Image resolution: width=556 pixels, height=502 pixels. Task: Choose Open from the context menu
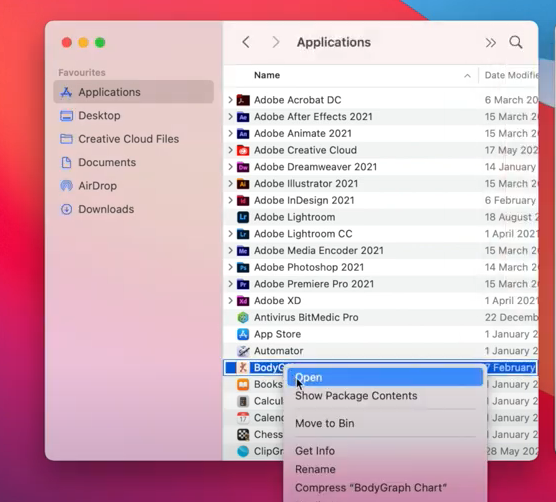pos(385,377)
